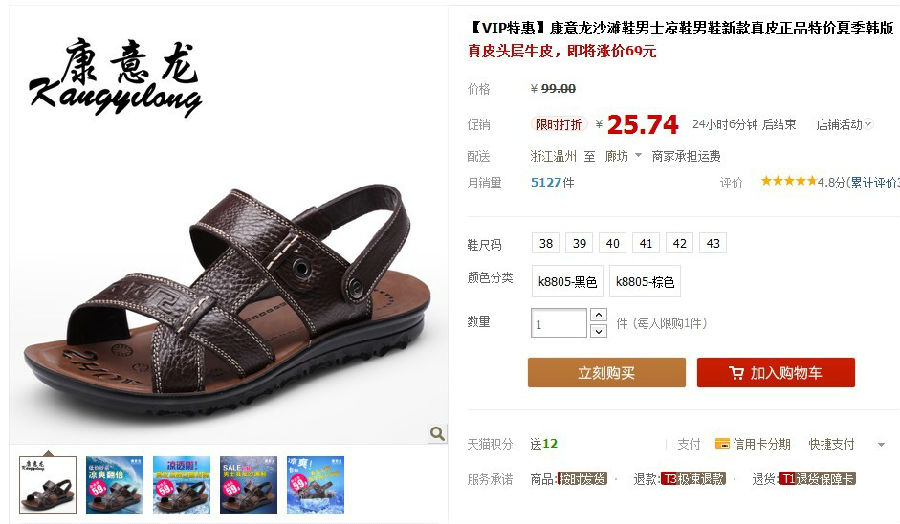Expand the 店铺活动 store promotions dropdown
This screenshot has width=900, height=524.
click(x=844, y=125)
